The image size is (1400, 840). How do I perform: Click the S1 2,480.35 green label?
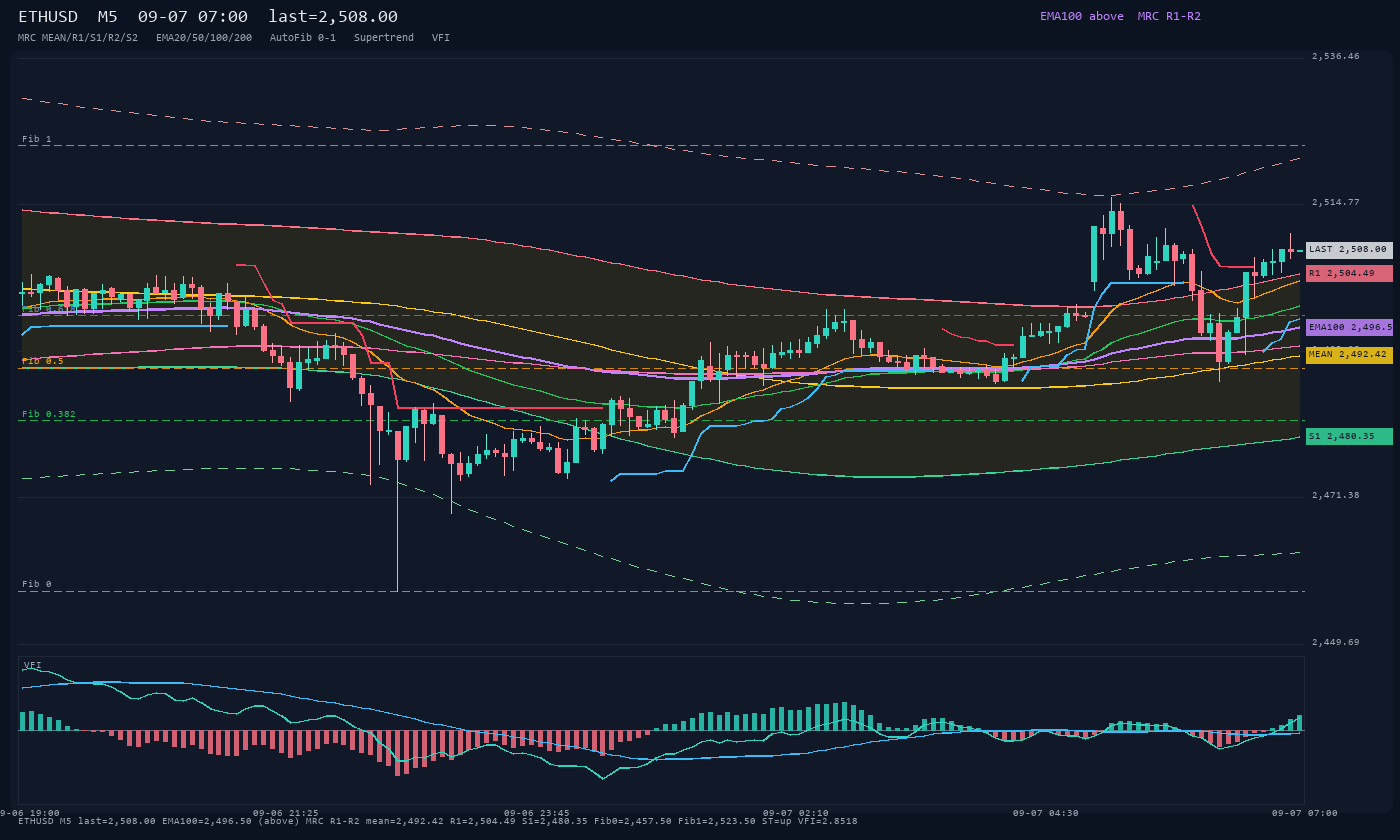(1349, 436)
